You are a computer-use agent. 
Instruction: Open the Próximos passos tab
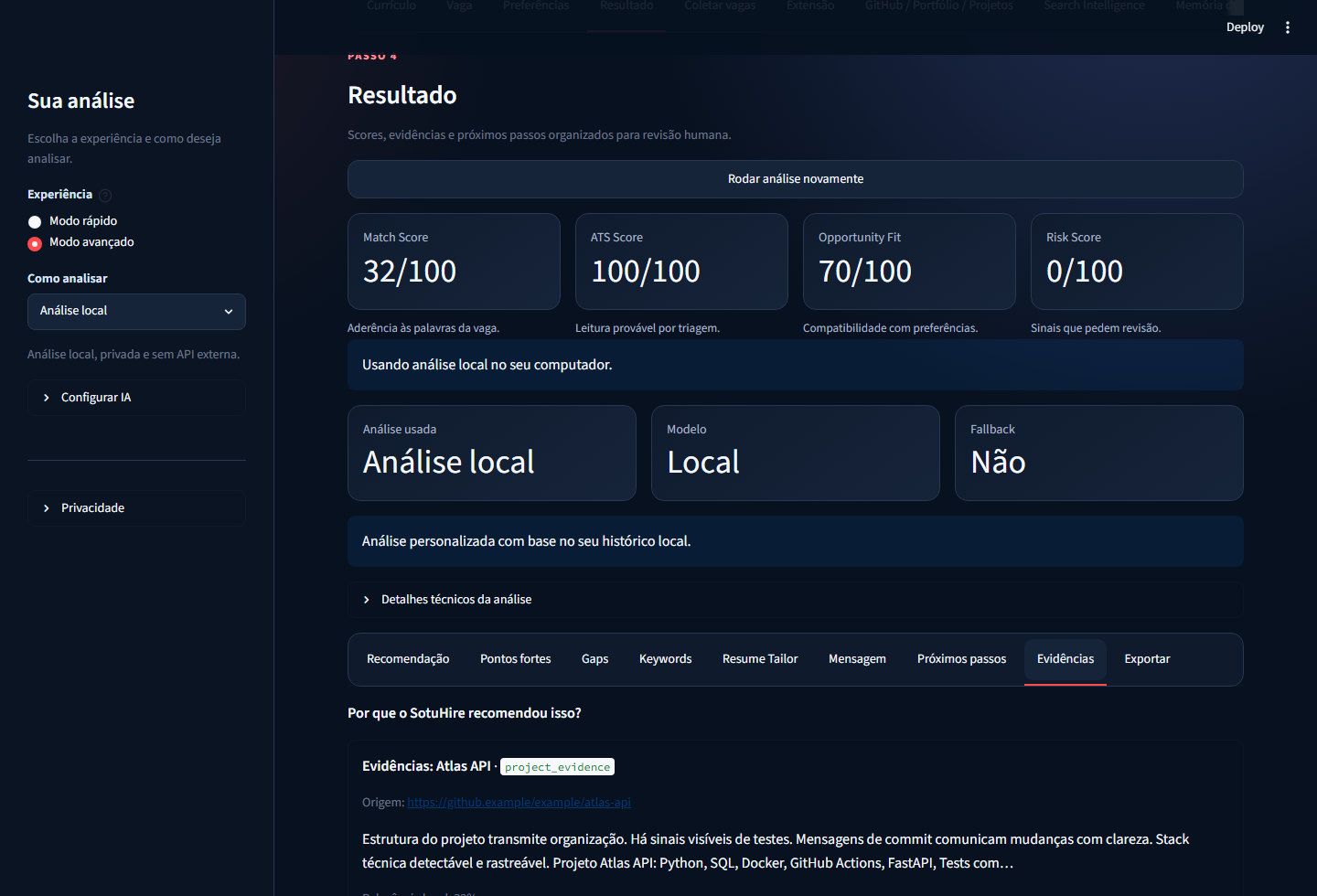click(961, 659)
